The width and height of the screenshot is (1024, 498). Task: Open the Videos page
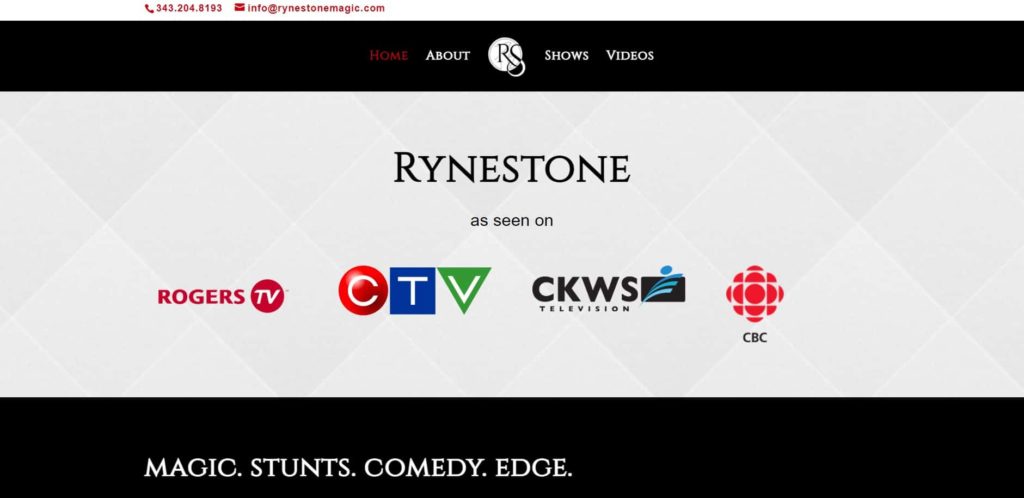click(630, 55)
